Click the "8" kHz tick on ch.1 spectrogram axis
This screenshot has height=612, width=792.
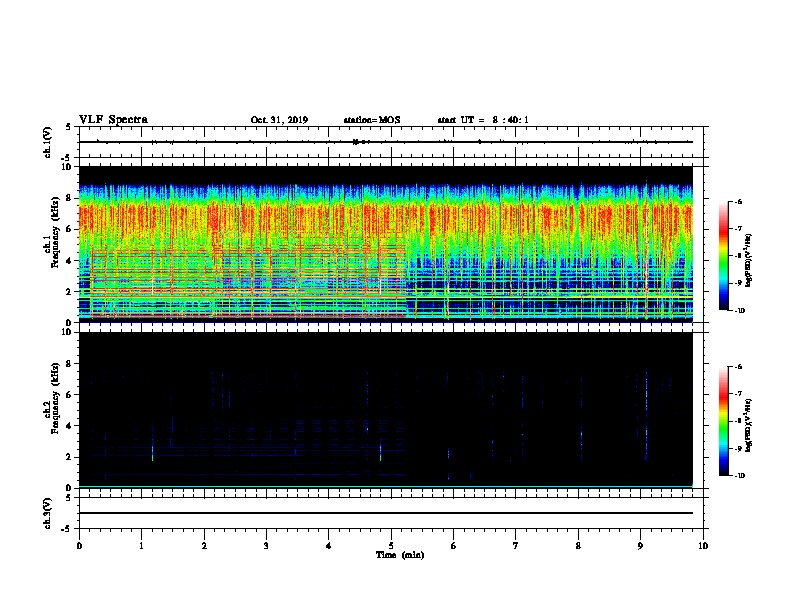pyautogui.click(x=70, y=198)
